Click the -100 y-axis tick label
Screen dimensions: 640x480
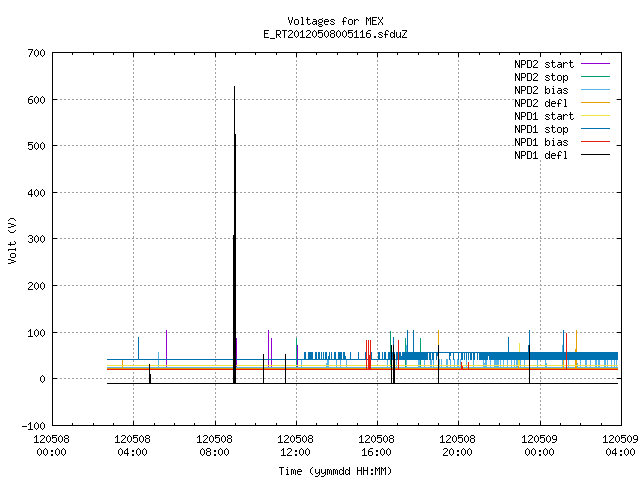tap(33, 426)
